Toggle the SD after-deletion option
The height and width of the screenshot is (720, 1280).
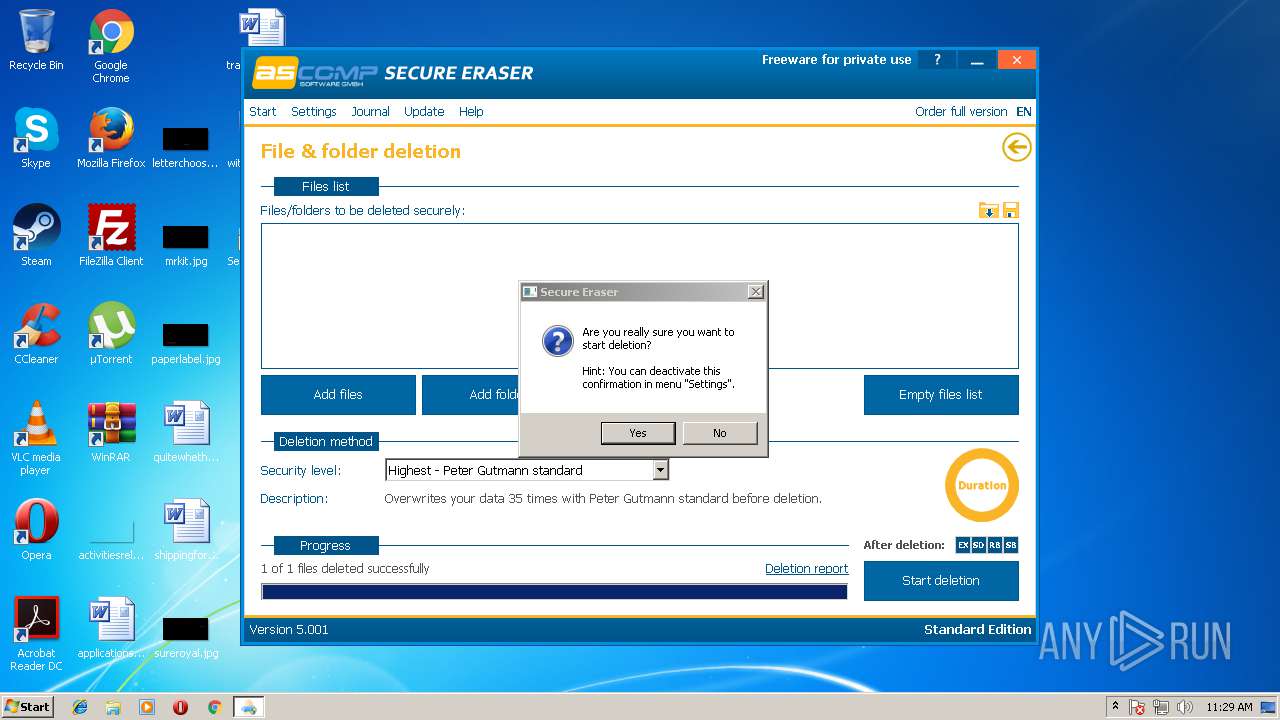coord(979,545)
